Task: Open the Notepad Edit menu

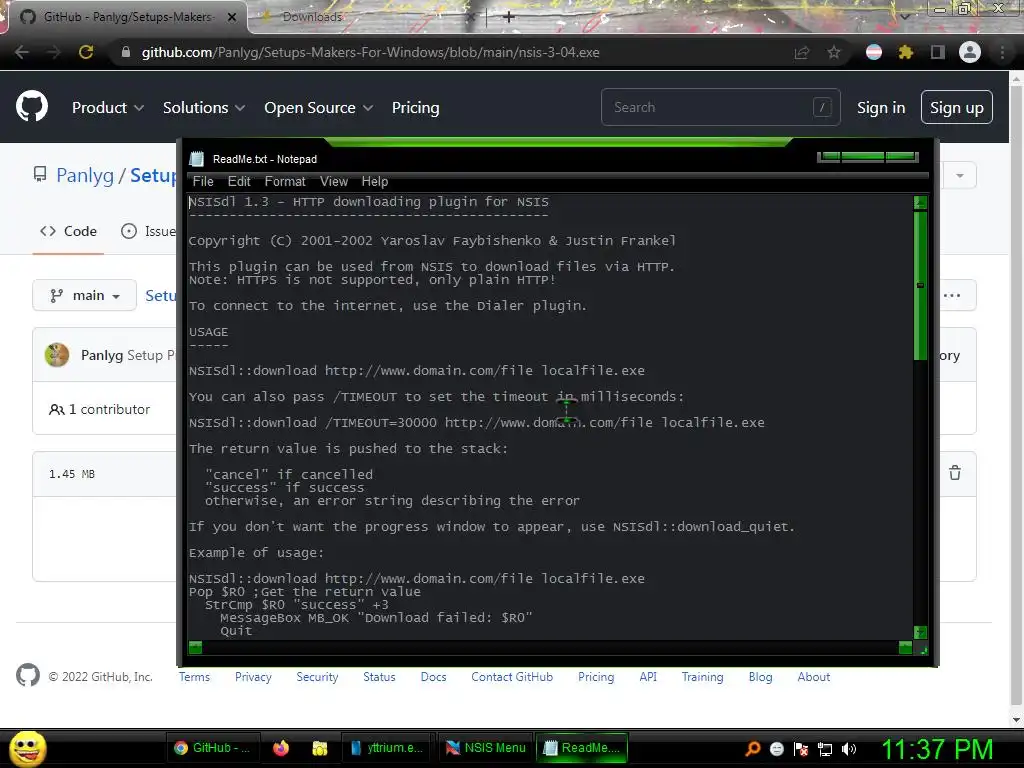Action: (x=239, y=182)
